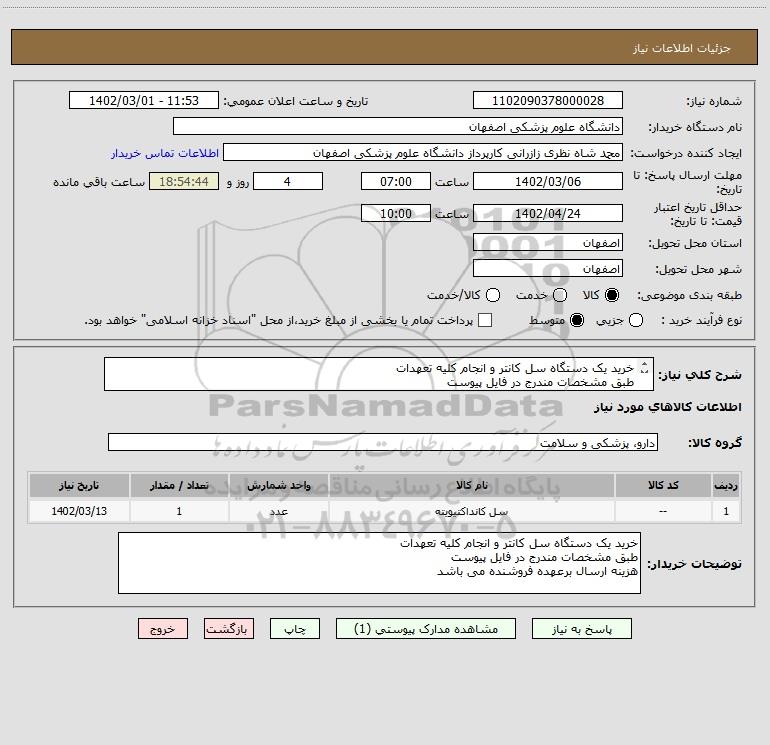Click the response deadline date 1402/03/06

coord(548,181)
